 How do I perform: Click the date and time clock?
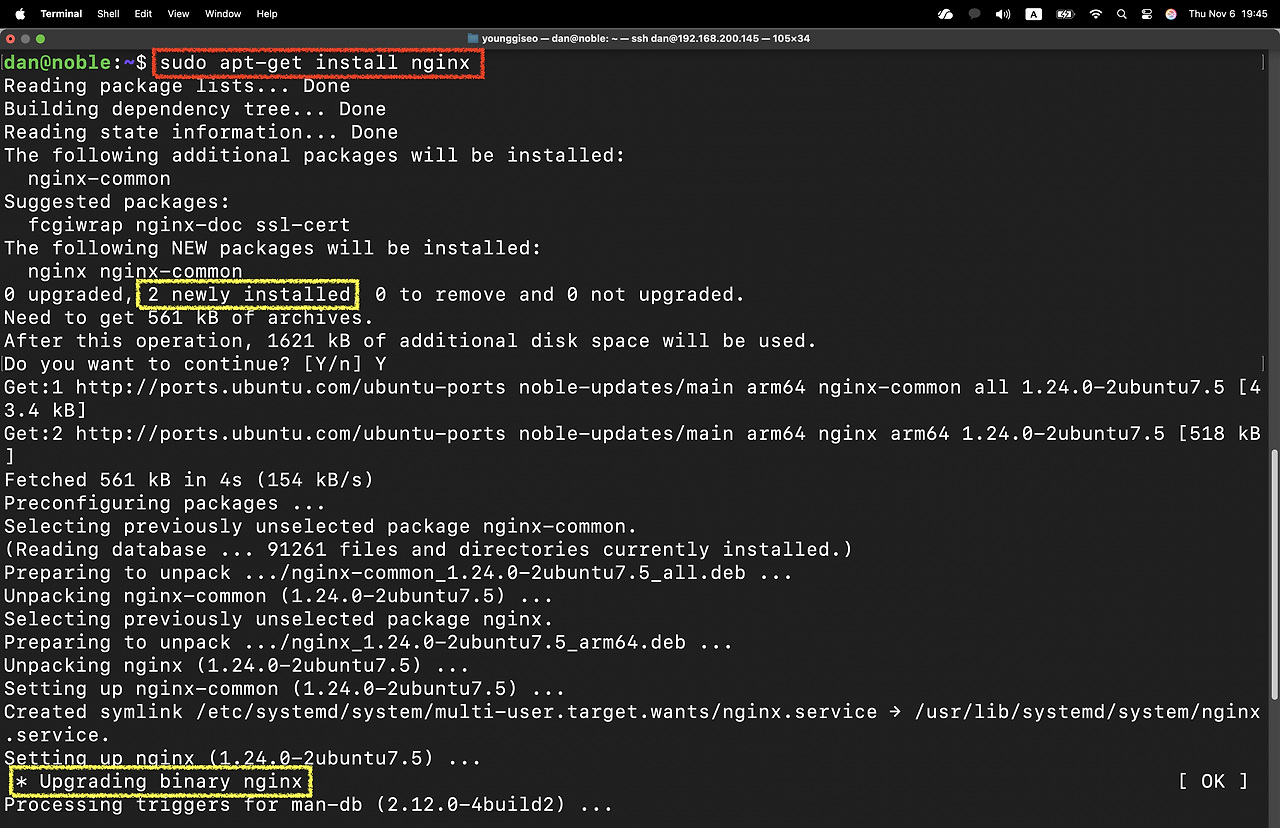click(x=1229, y=14)
